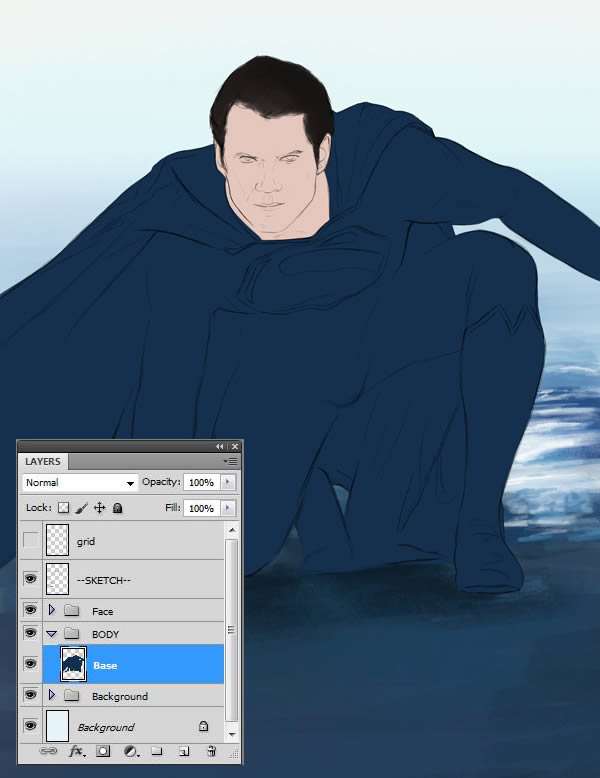Create a new group folder

click(156, 751)
